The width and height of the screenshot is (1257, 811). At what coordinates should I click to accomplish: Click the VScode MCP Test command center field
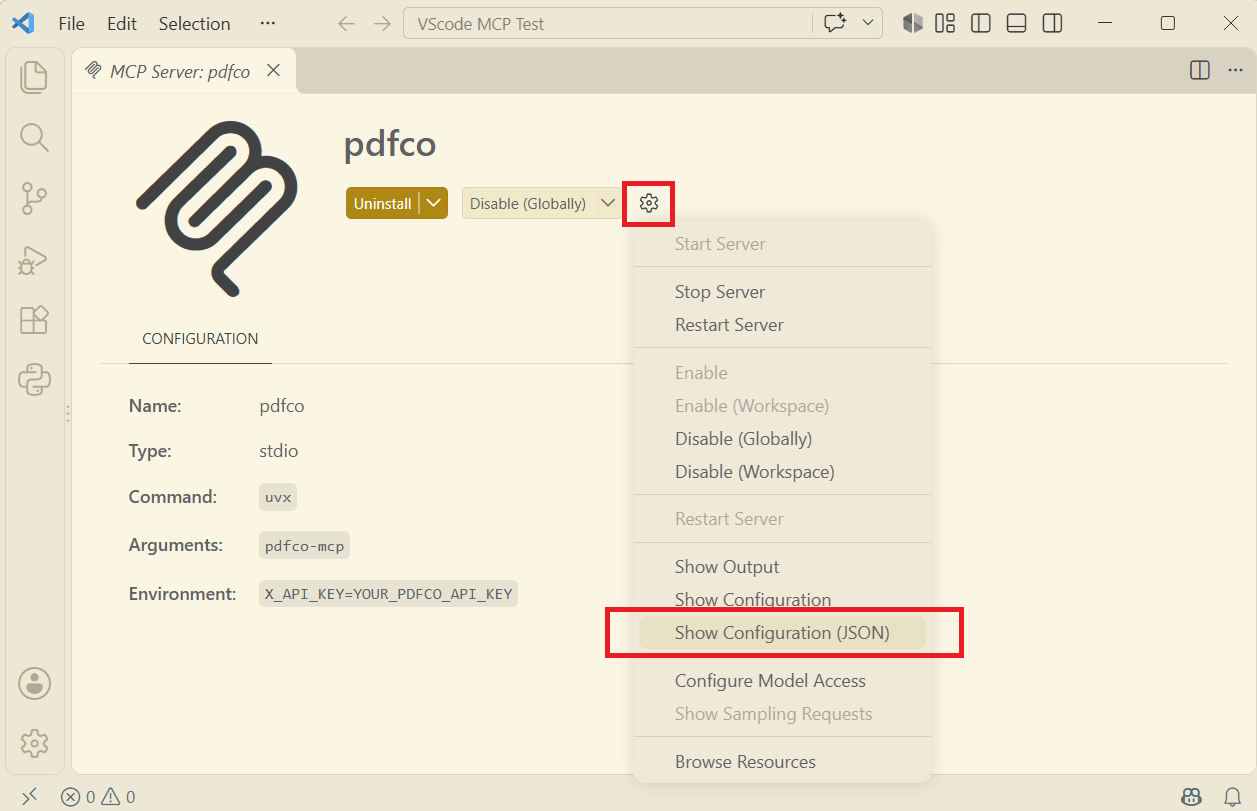tap(607, 23)
